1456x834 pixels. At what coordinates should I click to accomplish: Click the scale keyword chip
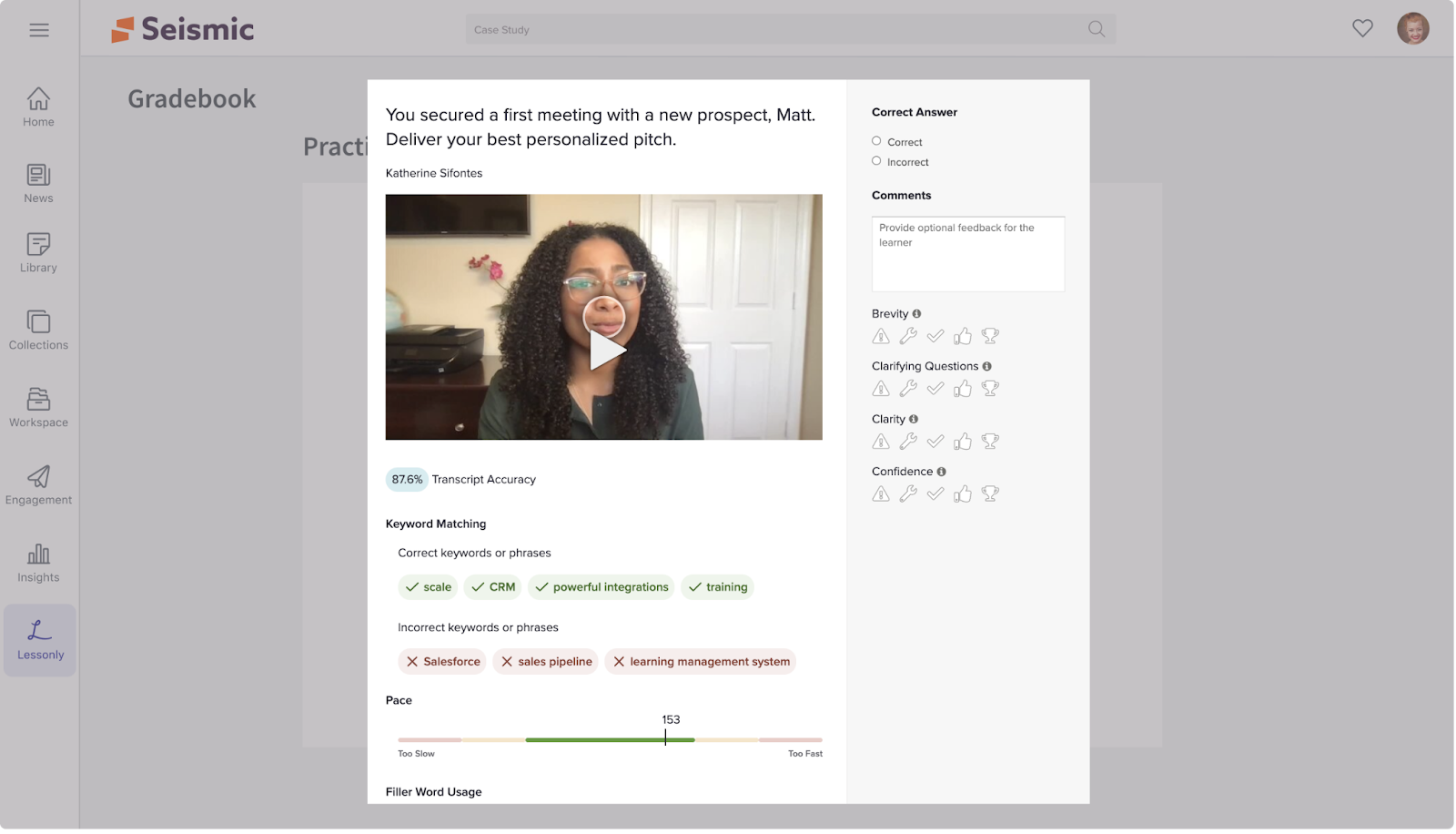(429, 588)
